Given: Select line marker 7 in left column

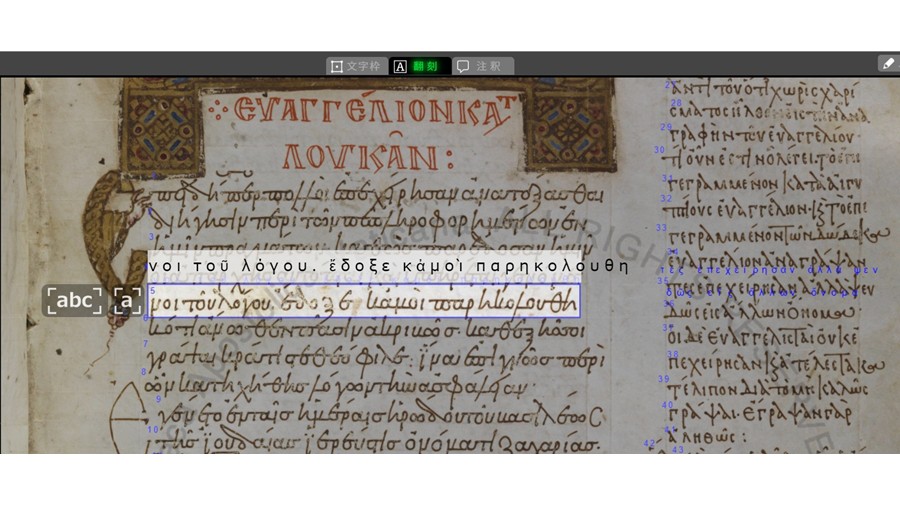Looking at the screenshot, I should [145, 343].
